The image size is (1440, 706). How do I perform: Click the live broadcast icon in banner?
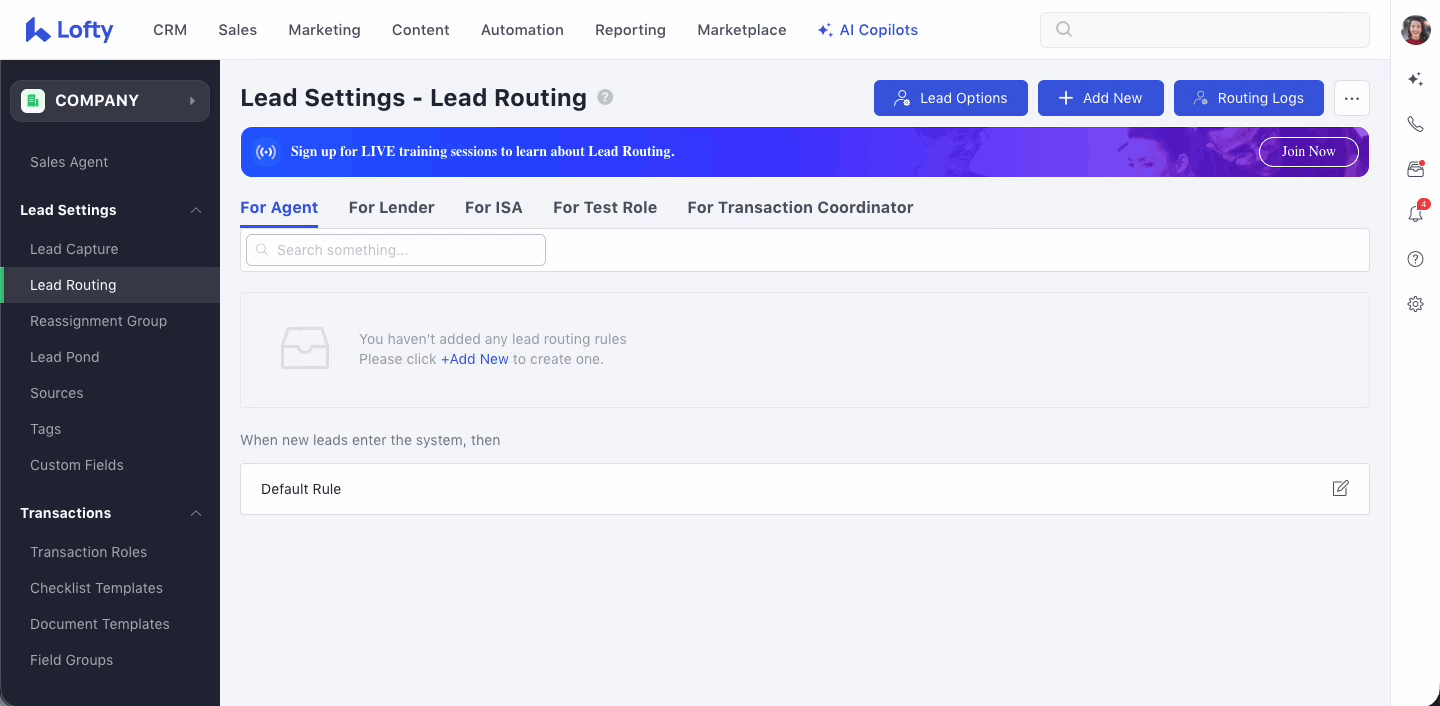266,152
